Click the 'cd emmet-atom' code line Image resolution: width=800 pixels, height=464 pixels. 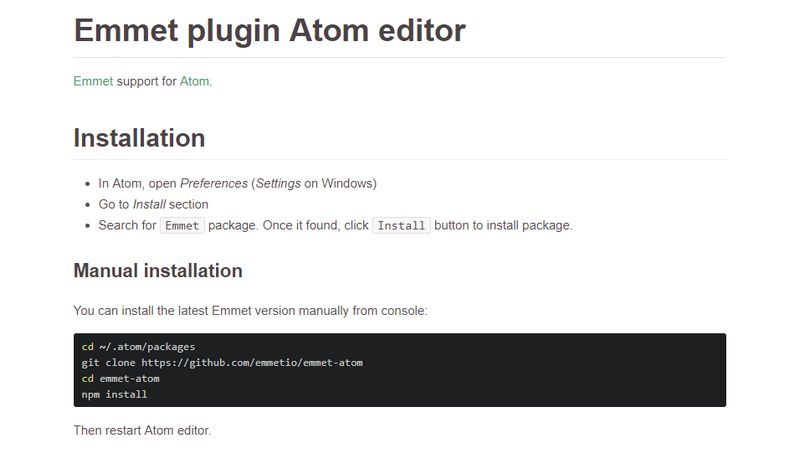(120, 378)
